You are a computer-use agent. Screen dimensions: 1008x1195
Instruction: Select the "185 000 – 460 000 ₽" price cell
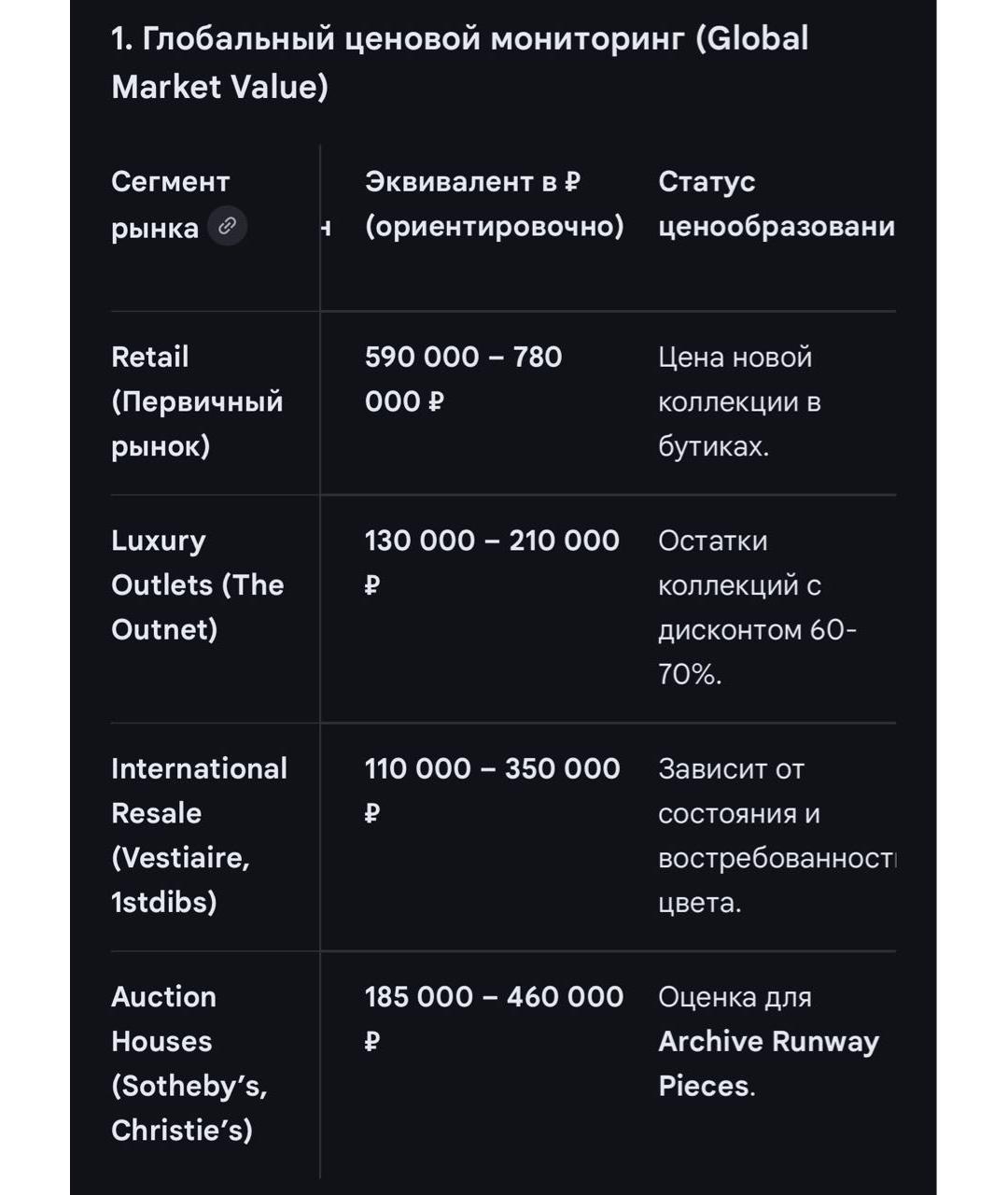tap(493, 1018)
